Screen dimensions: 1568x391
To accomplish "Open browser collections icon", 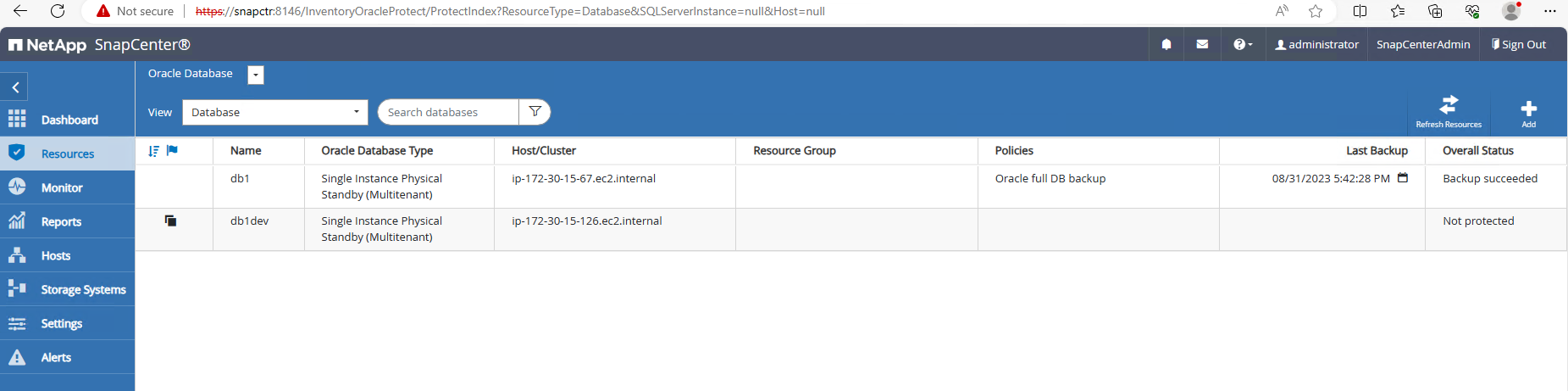I will pos(1435,11).
